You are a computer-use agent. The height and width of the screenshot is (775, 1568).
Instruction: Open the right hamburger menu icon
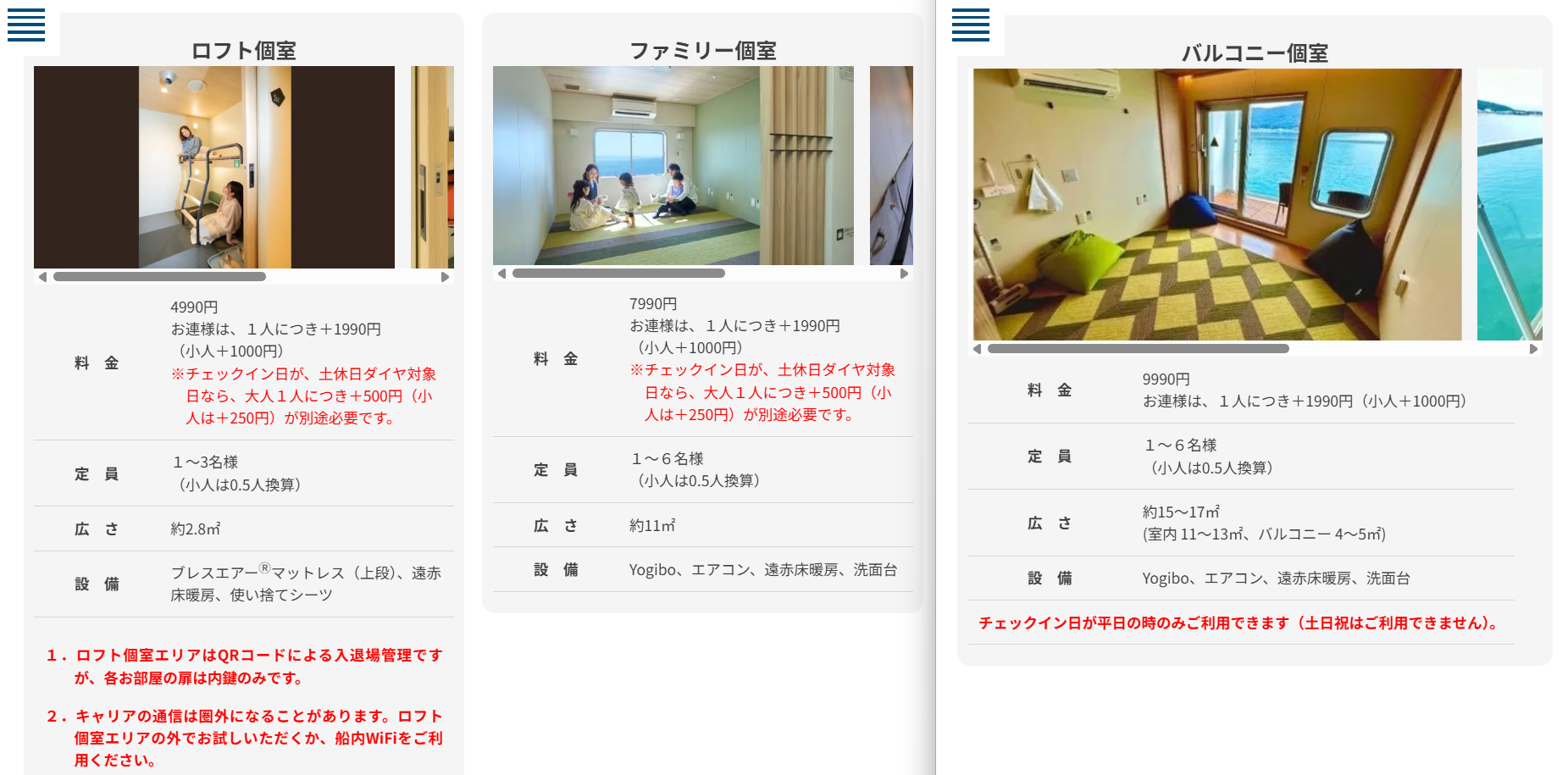(x=970, y=25)
